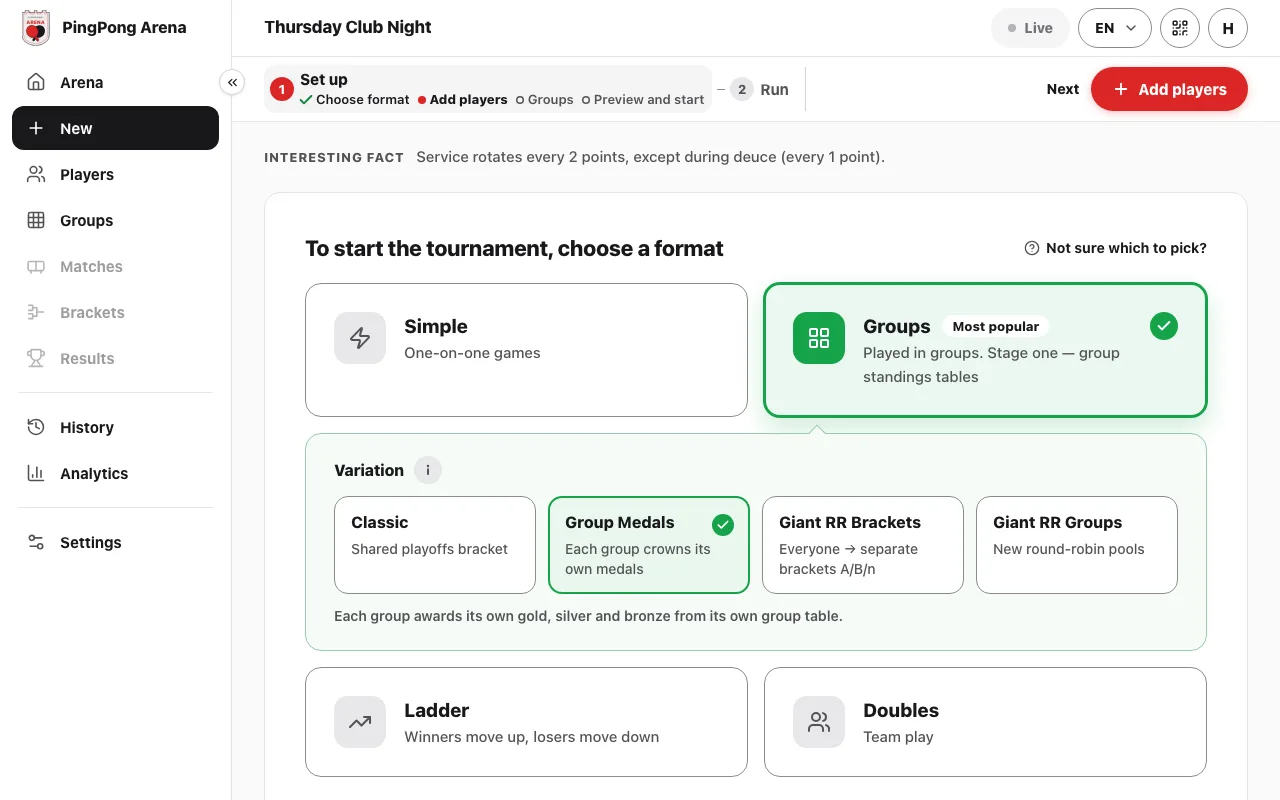Open Brackets in the sidebar
1280x800 pixels.
115,312
